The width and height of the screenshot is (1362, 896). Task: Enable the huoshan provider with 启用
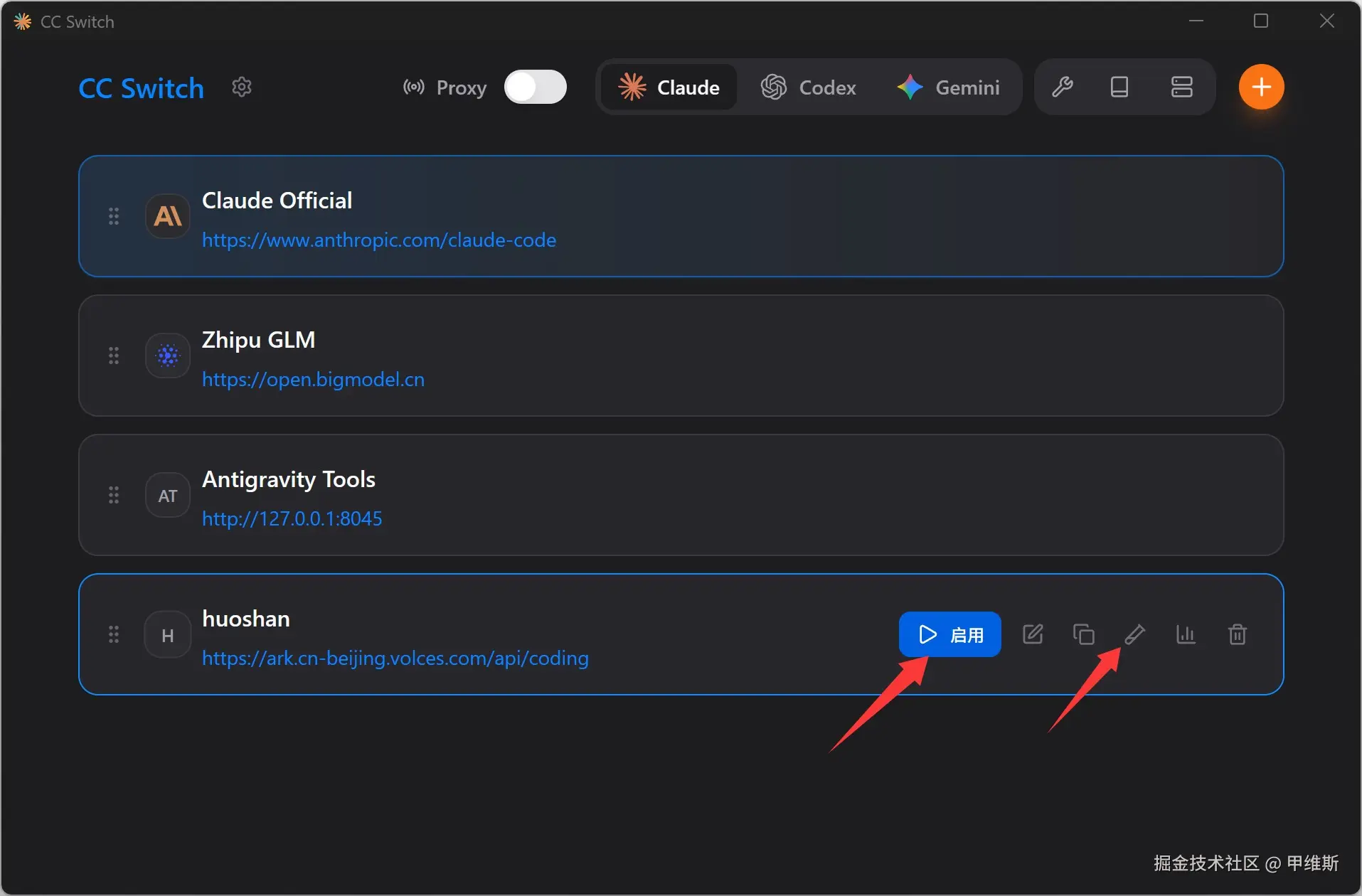950,634
